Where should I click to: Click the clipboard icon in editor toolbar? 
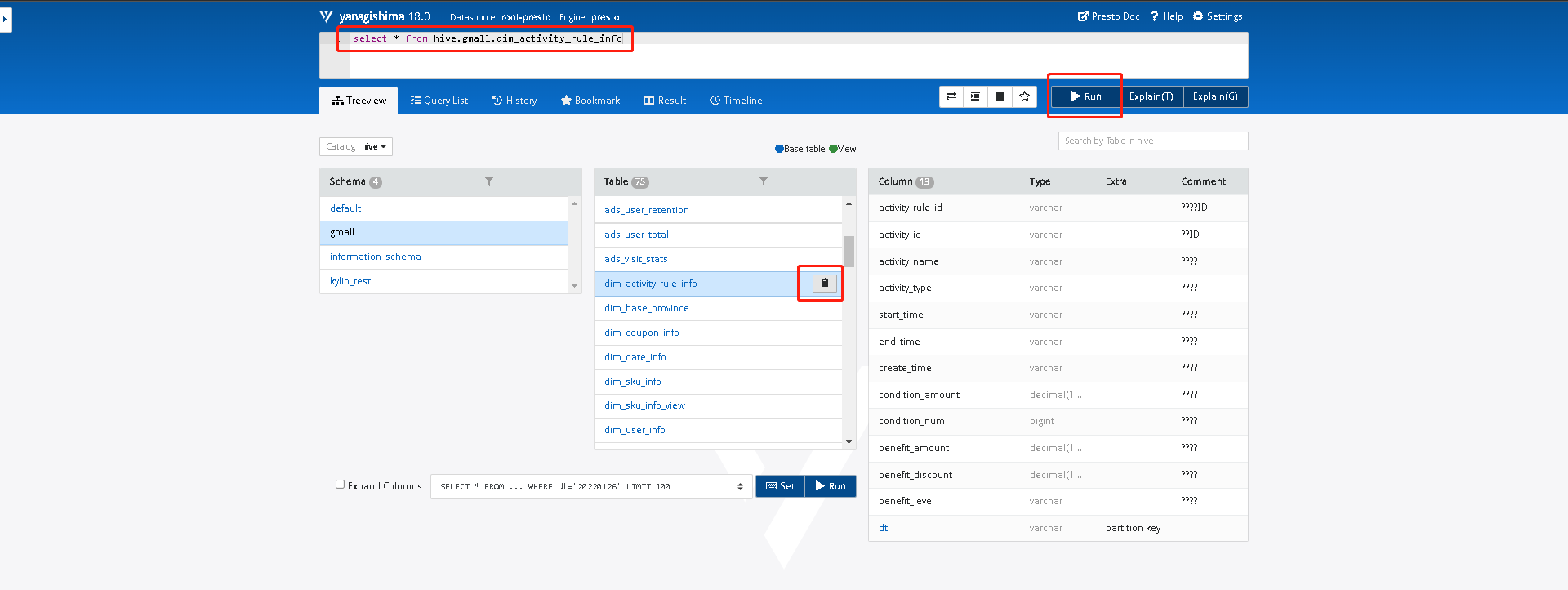pyautogui.click(x=1000, y=96)
